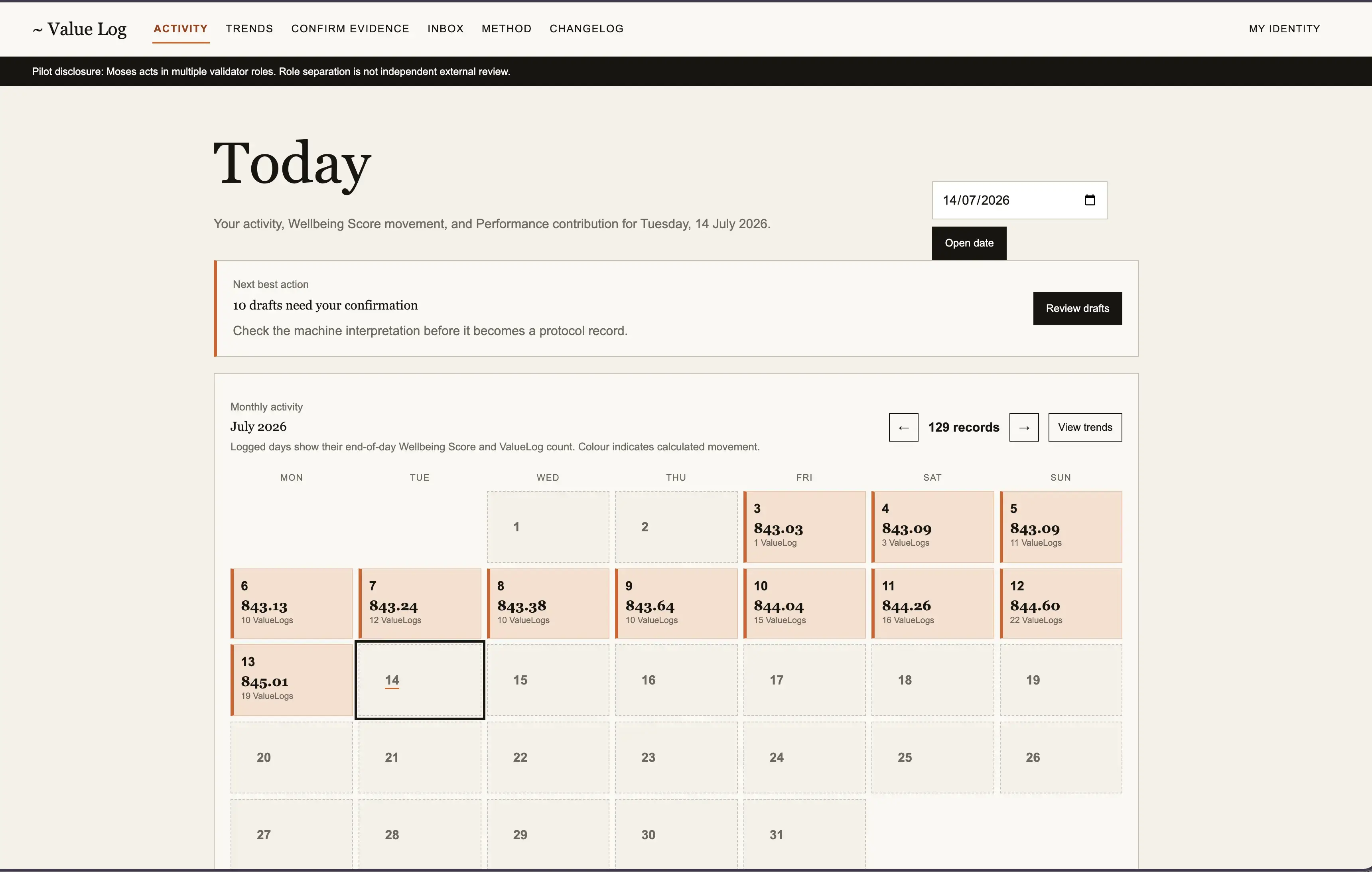The height and width of the screenshot is (872, 1372).
Task: Open My Identity link
Action: pos(1284,28)
